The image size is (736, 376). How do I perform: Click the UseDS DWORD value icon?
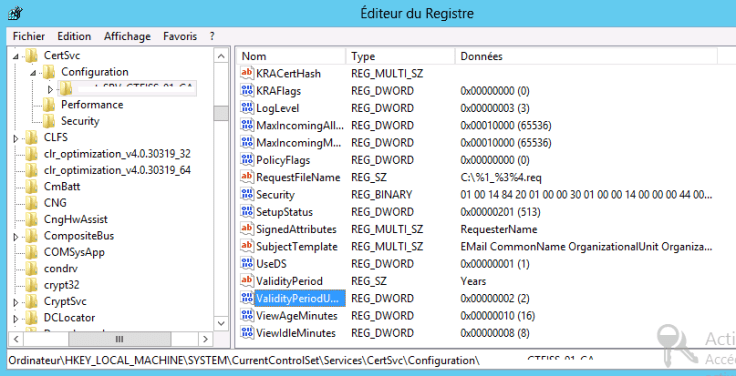point(246,263)
